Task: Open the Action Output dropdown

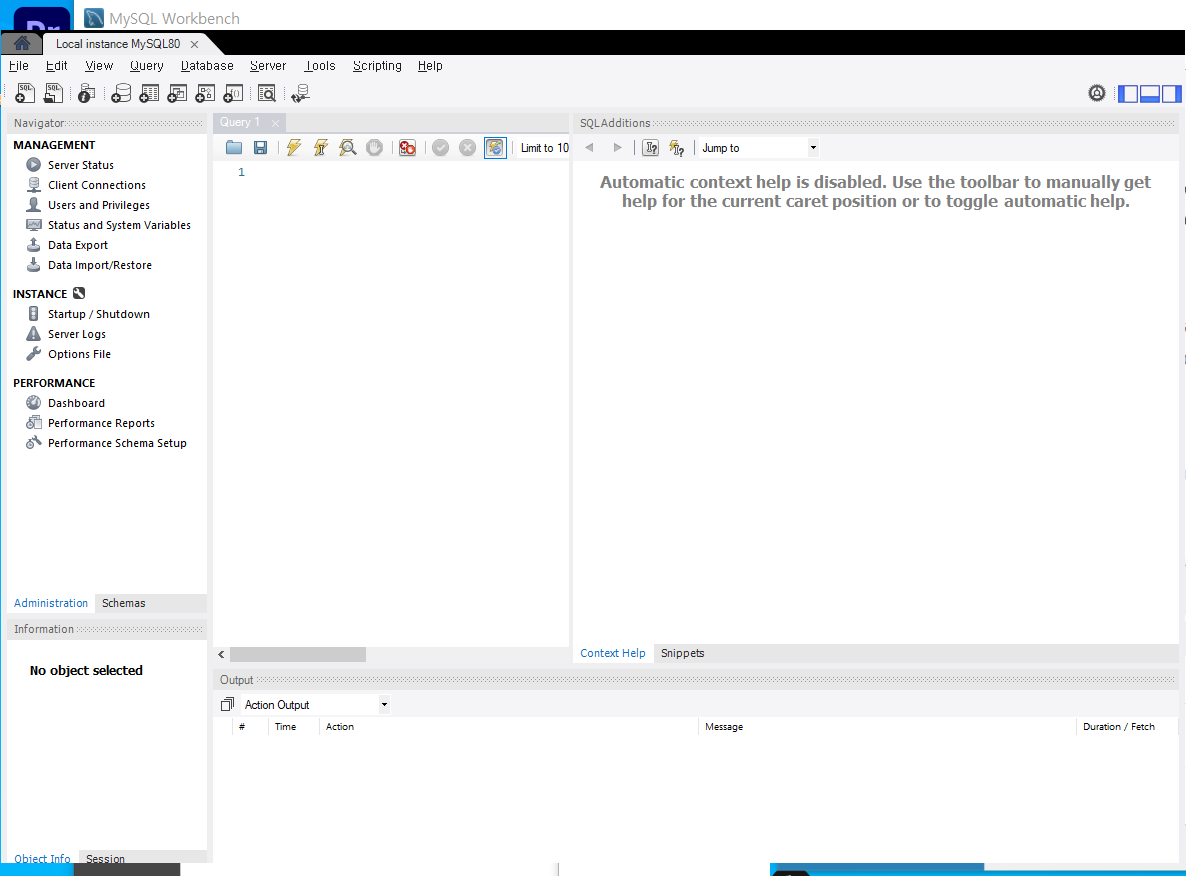Action: pos(316,704)
